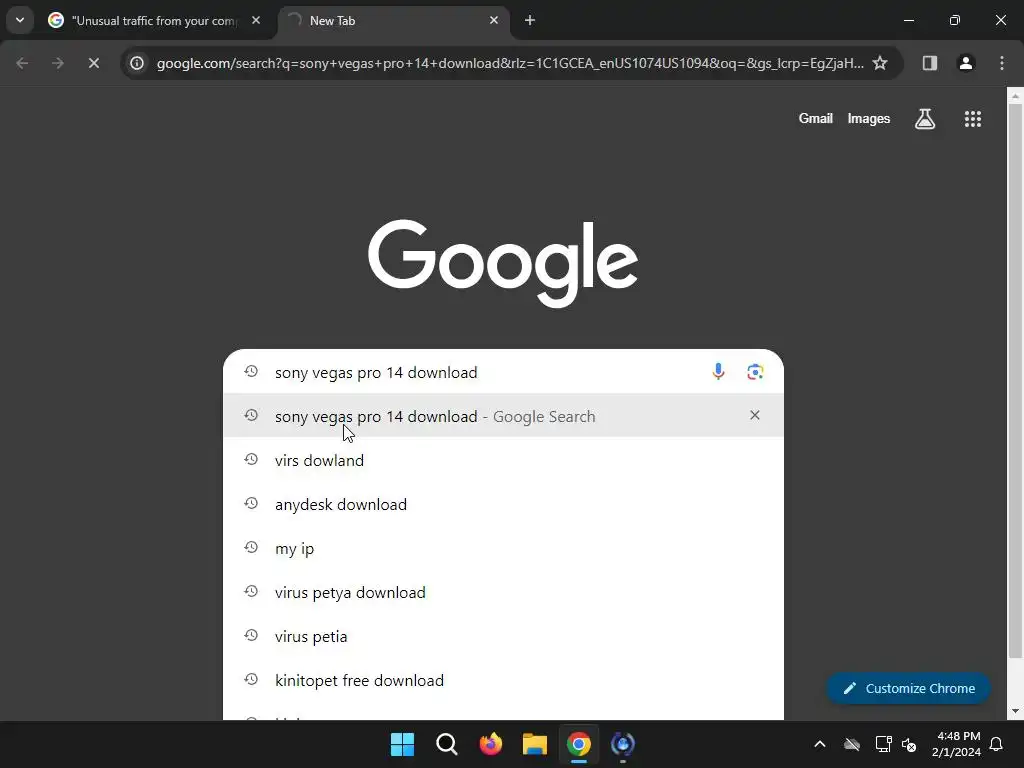Click the page vertical scrollbar
Image resolution: width=1024 pixels, height=768 pixels.
click(1015, 379)
